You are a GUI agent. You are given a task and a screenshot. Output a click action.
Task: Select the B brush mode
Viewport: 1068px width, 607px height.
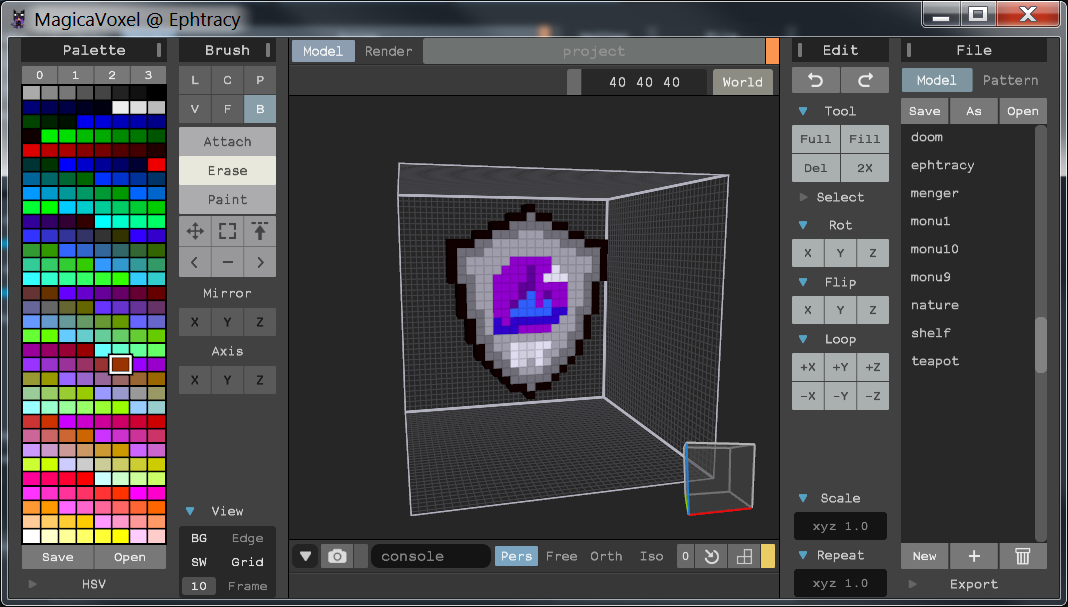tap(260, 109)
